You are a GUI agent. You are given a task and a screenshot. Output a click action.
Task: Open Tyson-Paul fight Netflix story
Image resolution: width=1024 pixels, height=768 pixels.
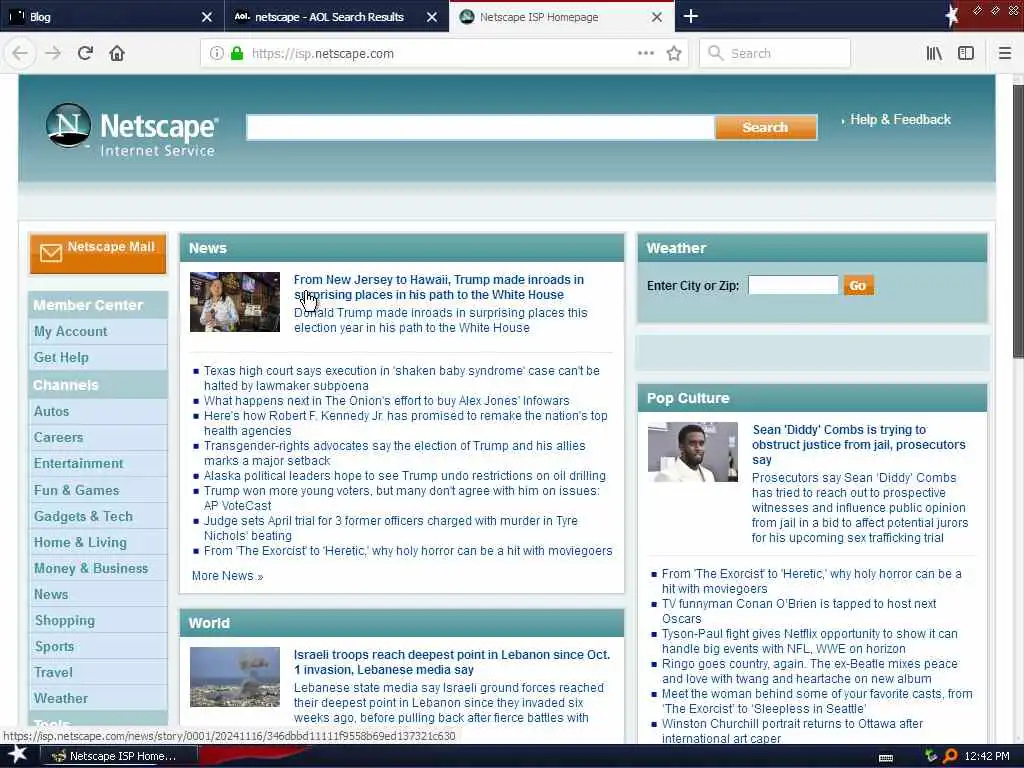point(810,641)
